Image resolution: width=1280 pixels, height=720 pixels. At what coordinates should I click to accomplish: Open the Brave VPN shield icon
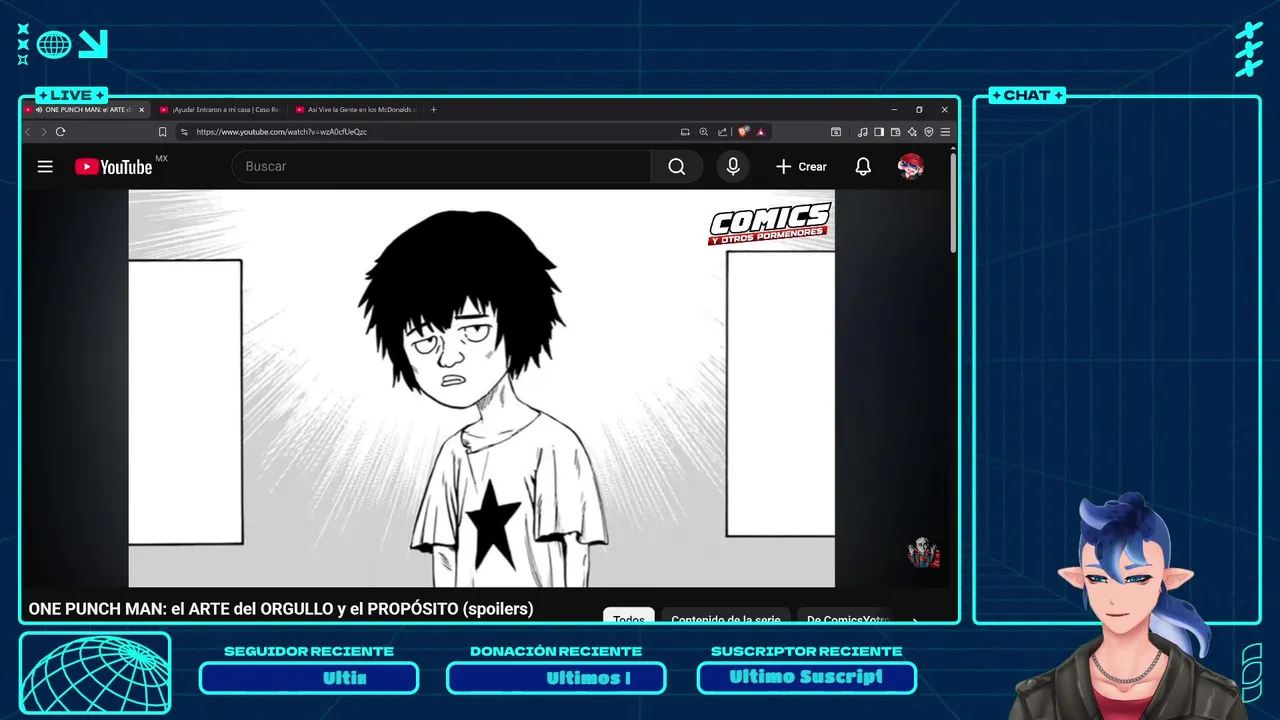point(928,132)
